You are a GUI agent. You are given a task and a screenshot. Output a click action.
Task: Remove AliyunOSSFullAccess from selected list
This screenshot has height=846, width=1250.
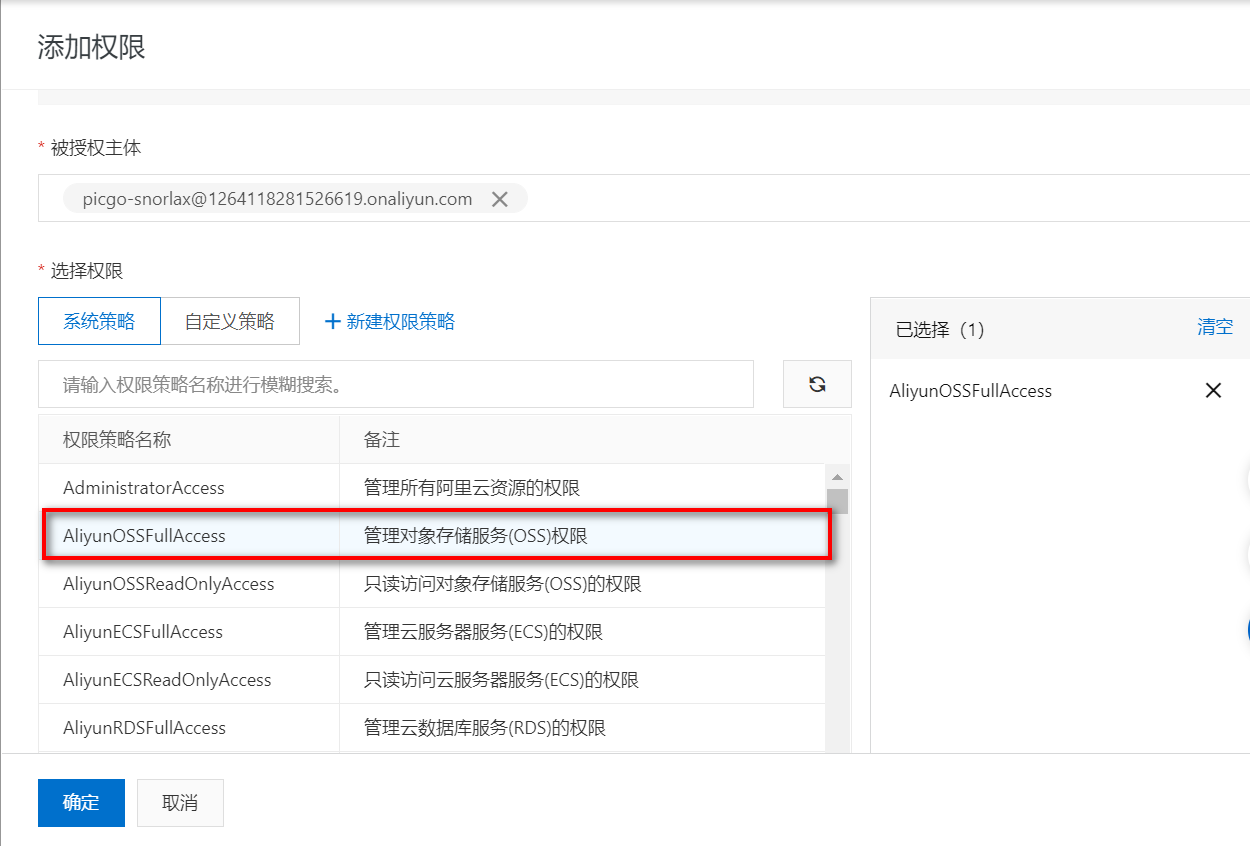(1213, 391)
